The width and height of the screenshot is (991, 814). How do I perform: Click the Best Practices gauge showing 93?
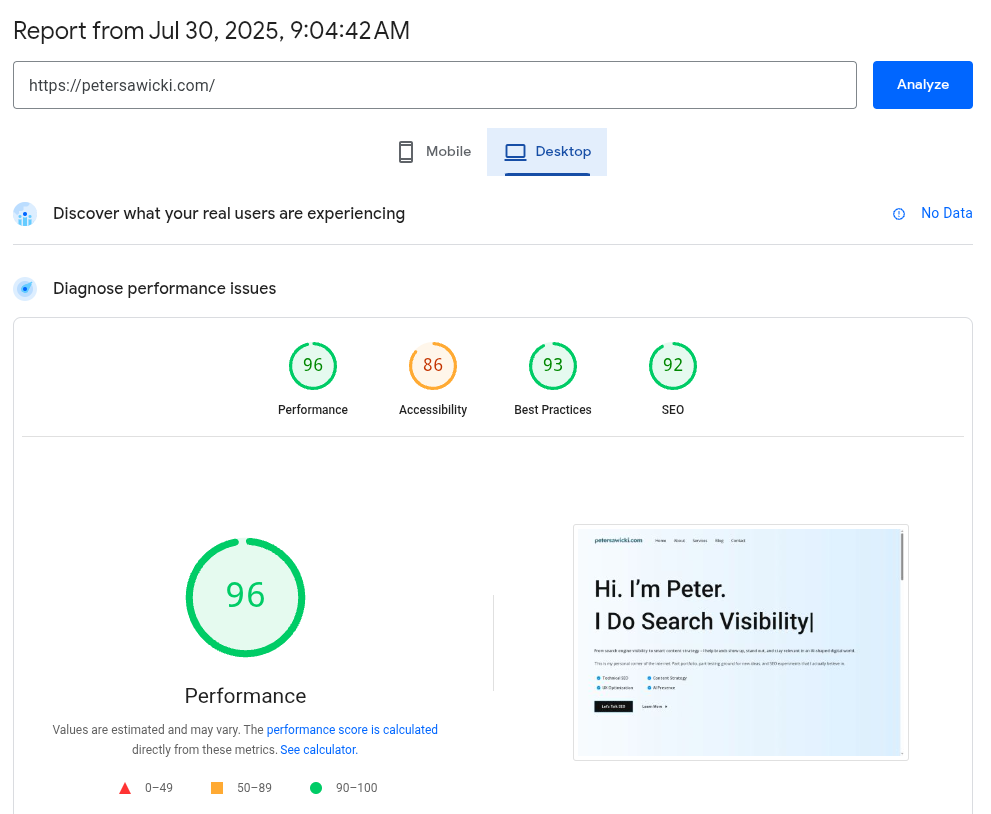pos(552,366)
